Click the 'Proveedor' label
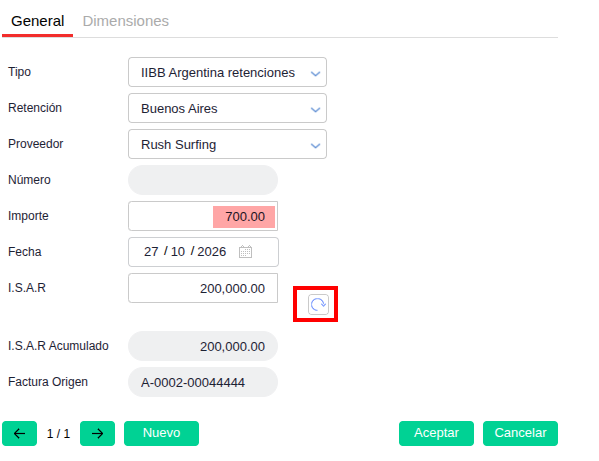The height and width of the screenshot is (461, 599). [36, 144]
